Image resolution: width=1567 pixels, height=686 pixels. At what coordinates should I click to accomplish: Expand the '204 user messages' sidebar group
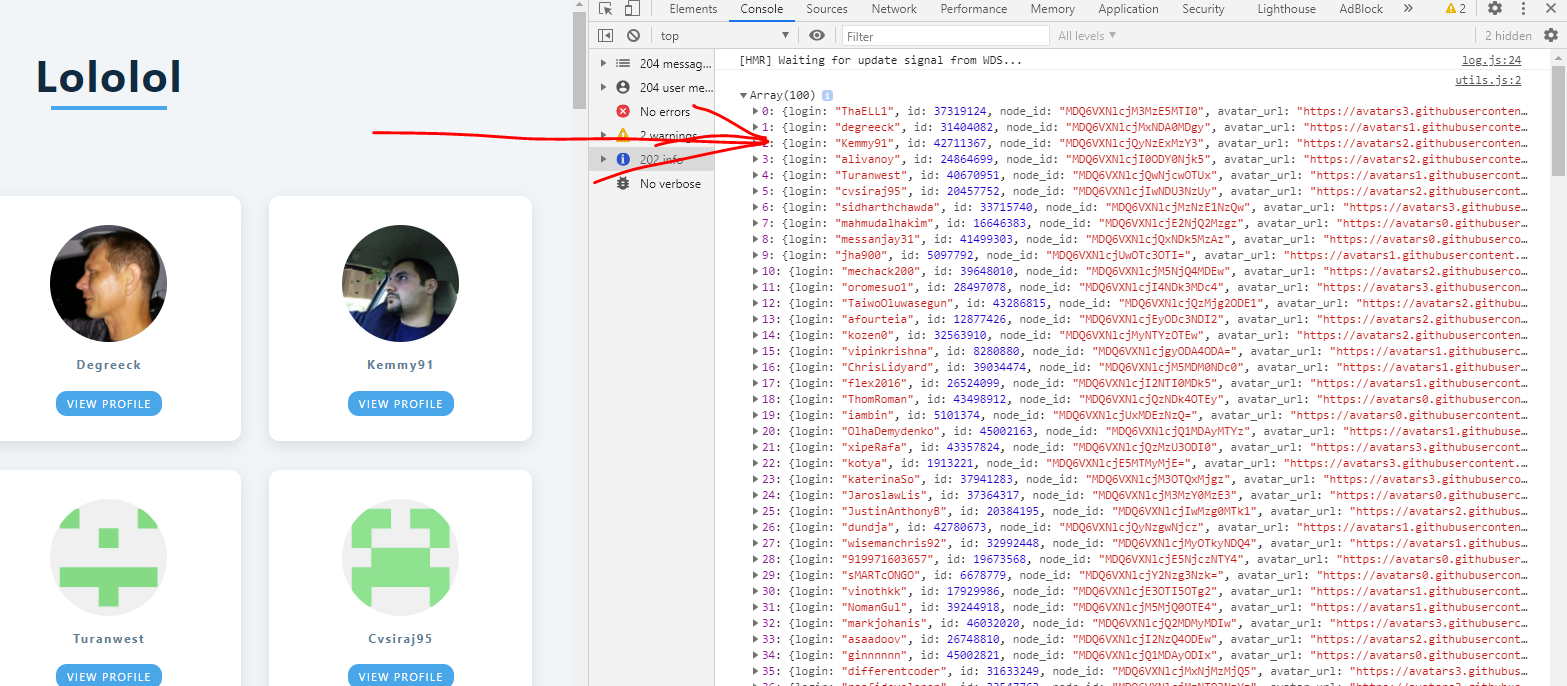tap(603, 88)
